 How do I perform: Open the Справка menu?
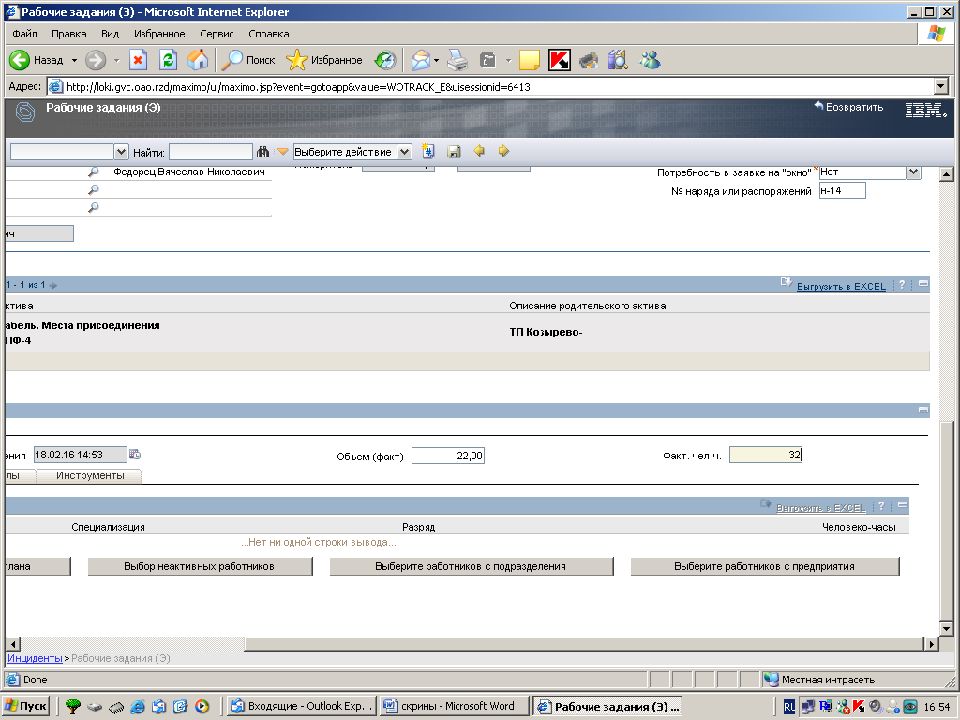(269, 34)
